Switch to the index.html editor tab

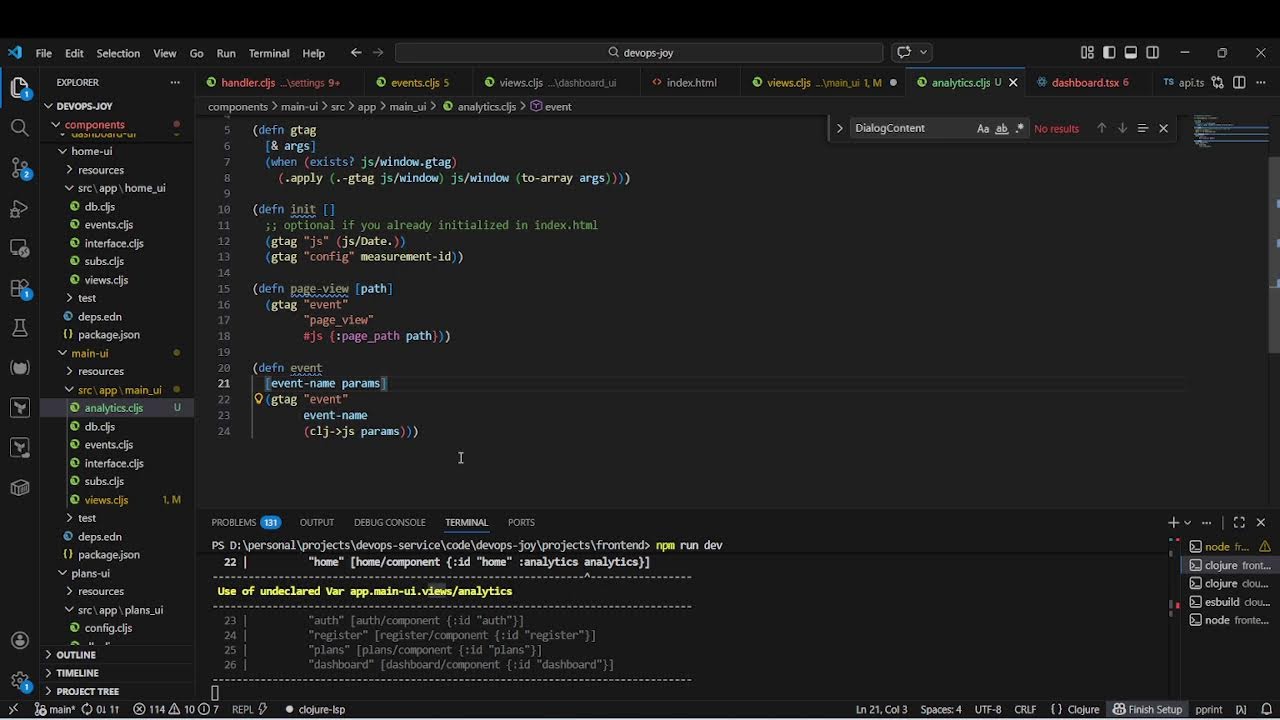691,83
